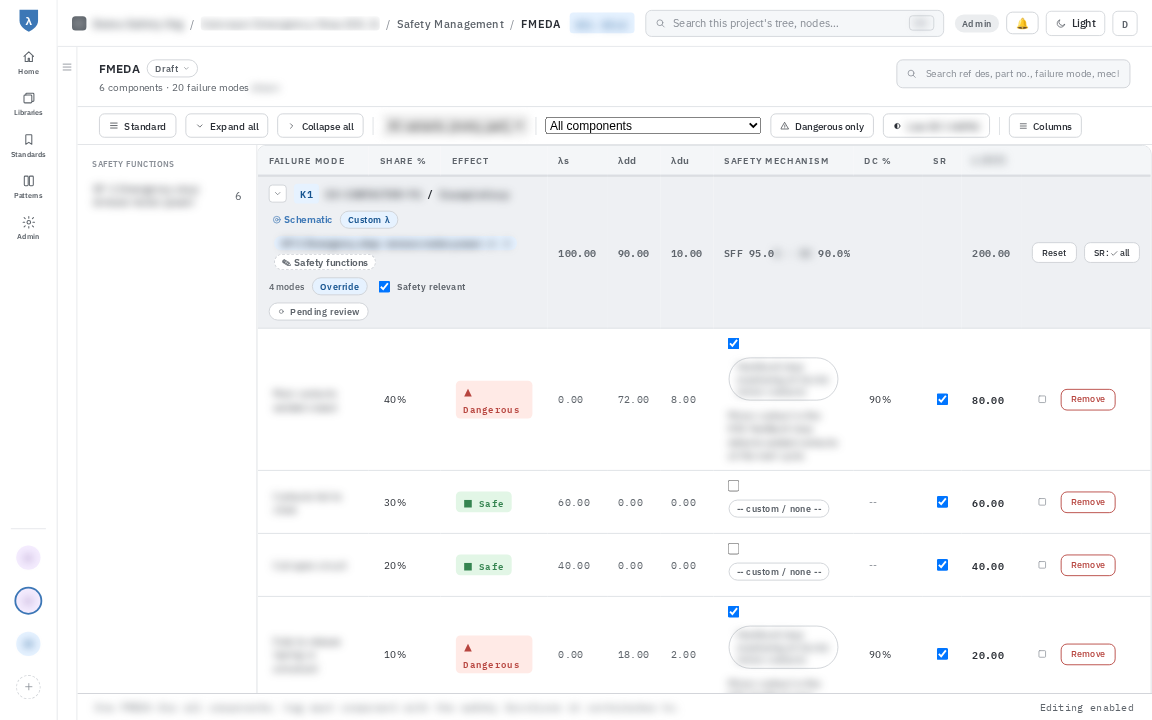
Task: Focus the project tree search field
Action: click(x=794, y=24)
